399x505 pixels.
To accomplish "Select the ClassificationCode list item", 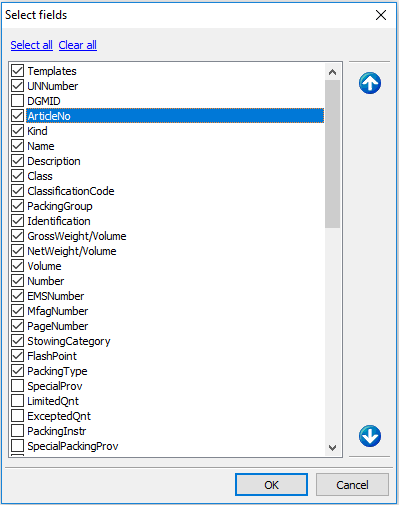I will point(71,191).
